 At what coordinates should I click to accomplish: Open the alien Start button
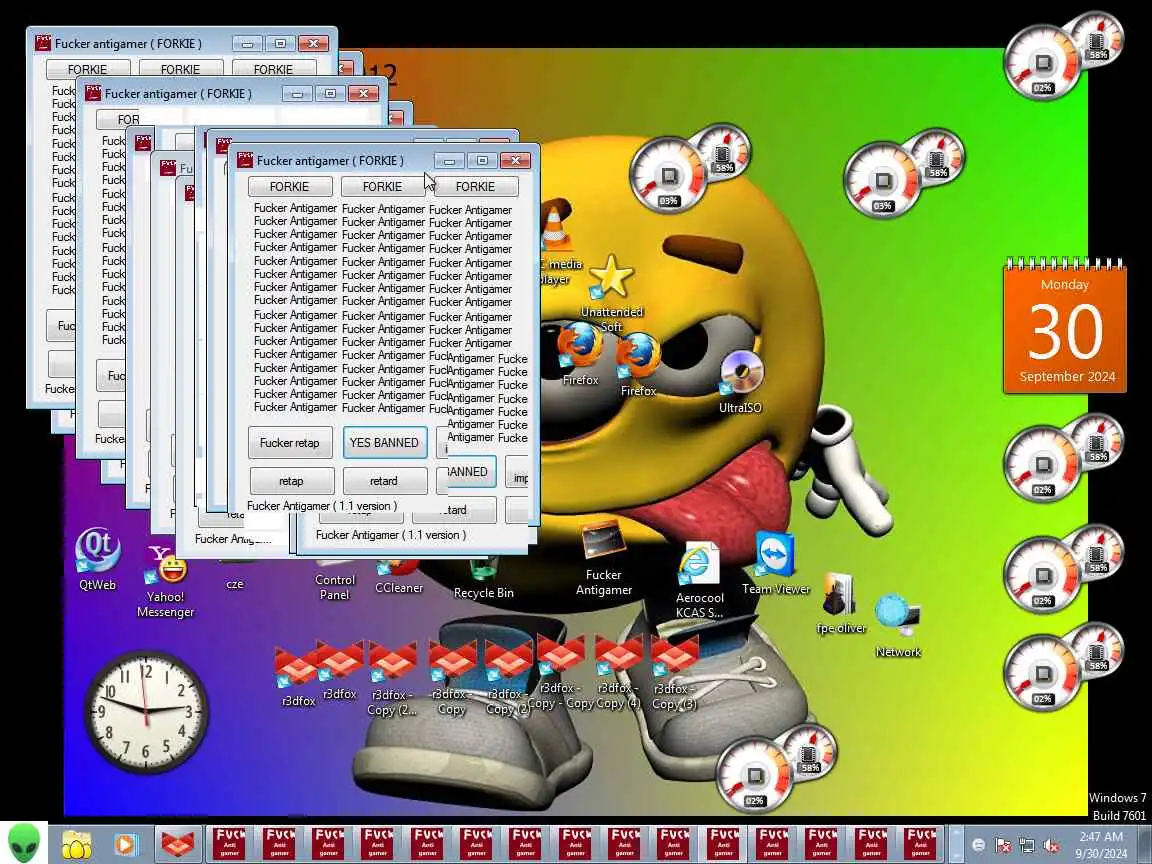(x=24, y=843)
